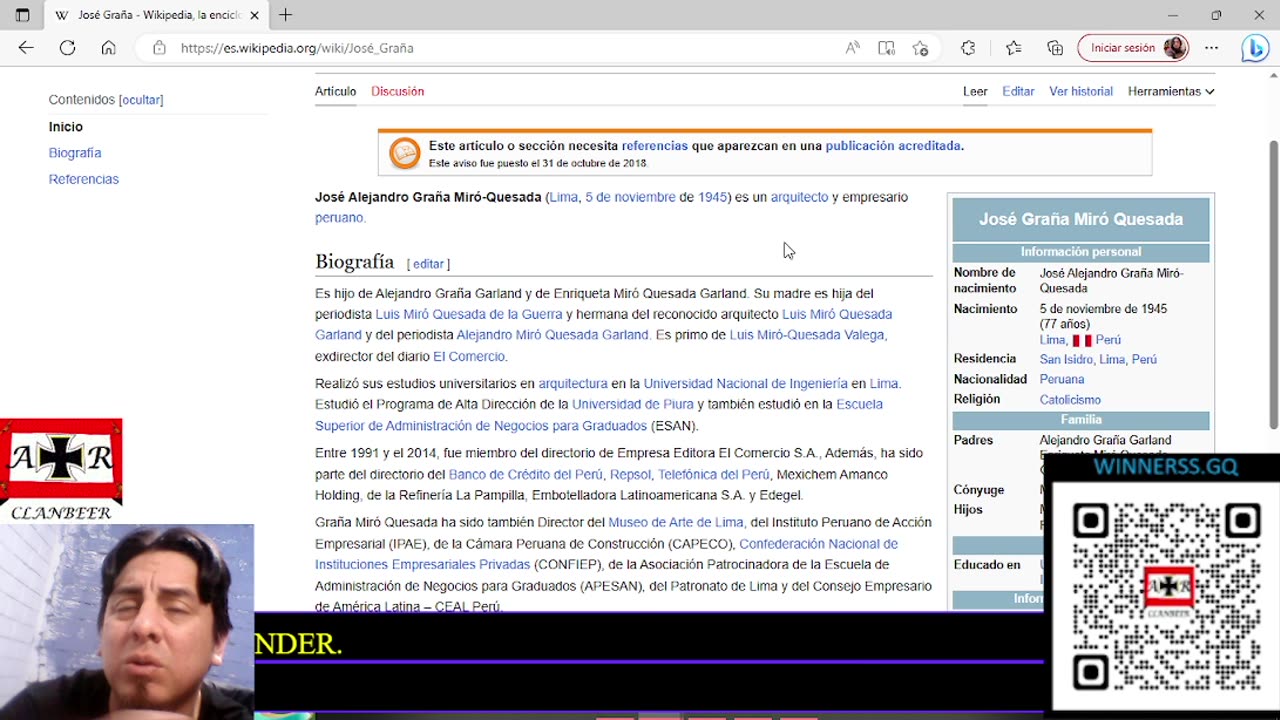Open publicación acreditada link
1280x720 pixels.
(893, 146)
